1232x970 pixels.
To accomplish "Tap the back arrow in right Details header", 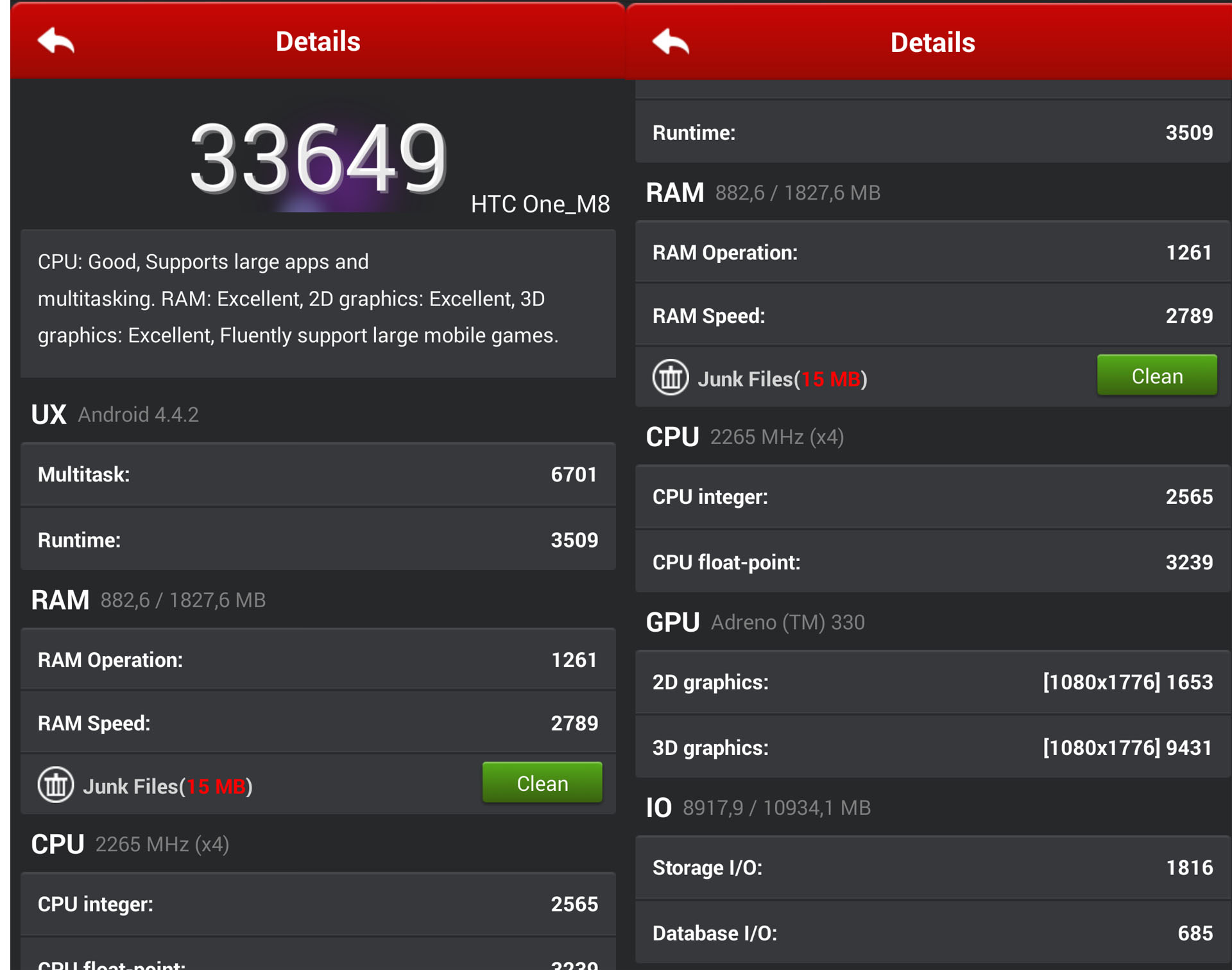I will pyautogui.click(x=671, y=43).
